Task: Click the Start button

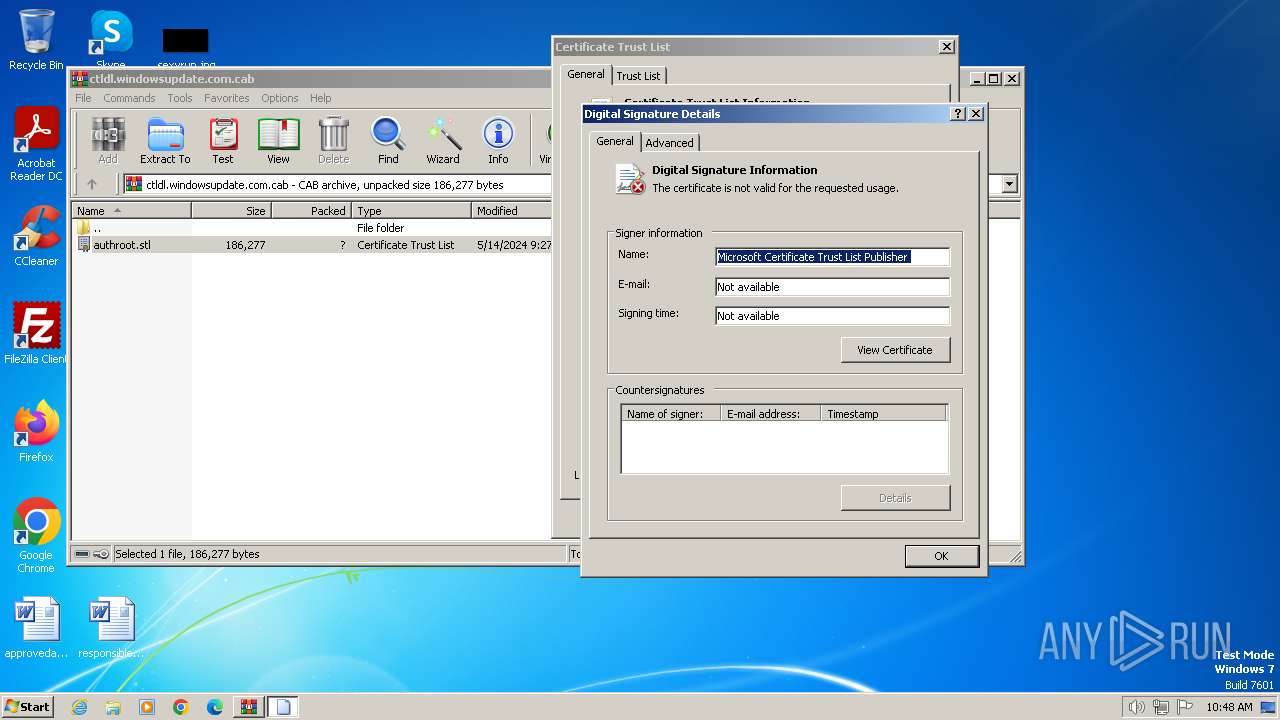Action: [x=27, y=707]
